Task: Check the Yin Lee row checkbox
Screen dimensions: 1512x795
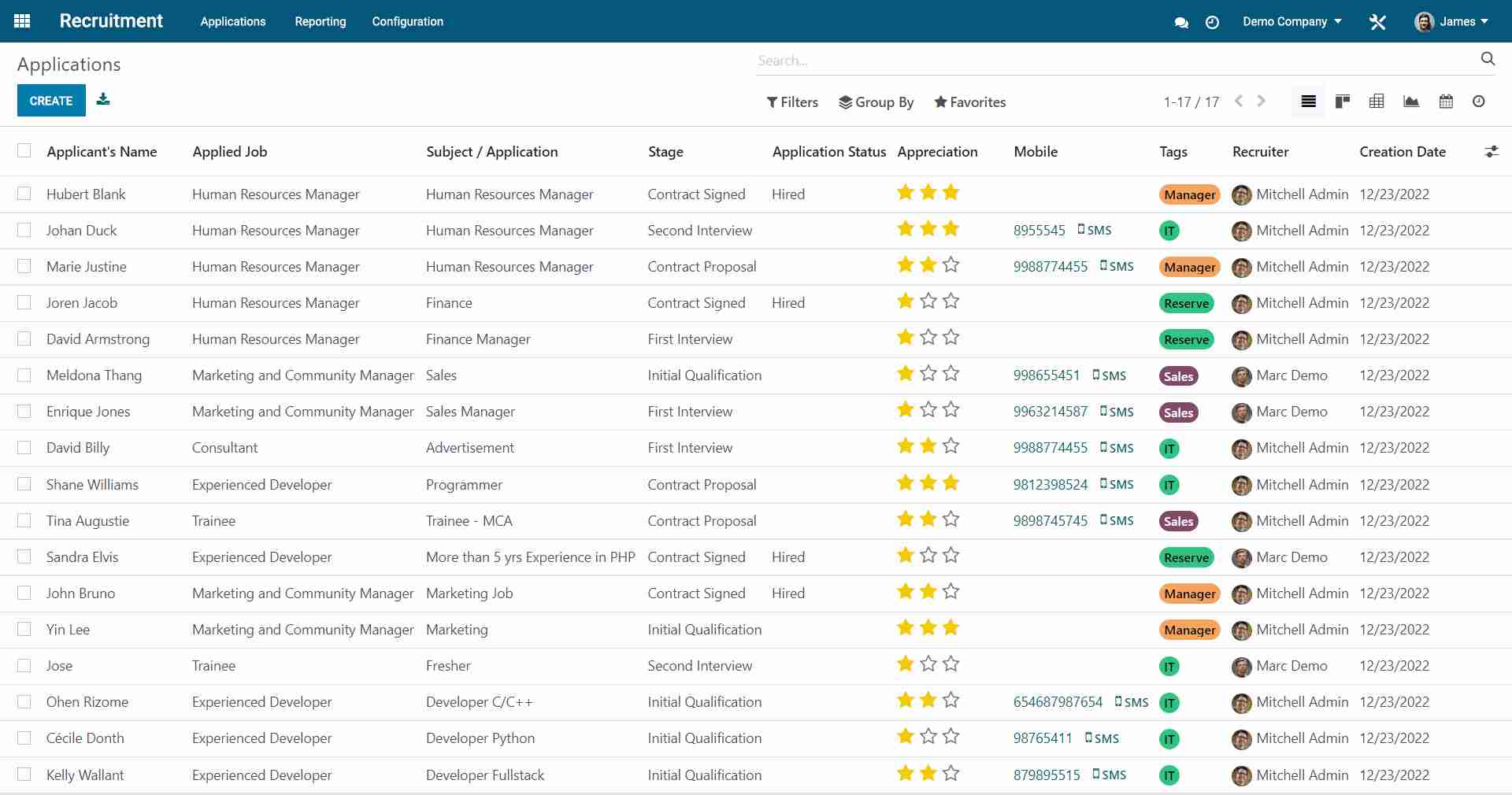Action: 24,628
